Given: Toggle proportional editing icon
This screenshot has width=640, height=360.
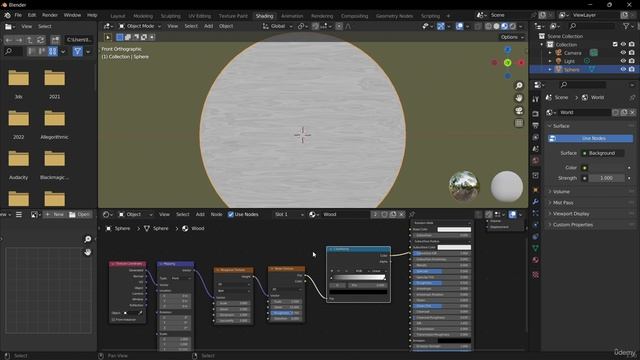Looking at the screenshot, I should pyautogui.click(x=339, y=26).
